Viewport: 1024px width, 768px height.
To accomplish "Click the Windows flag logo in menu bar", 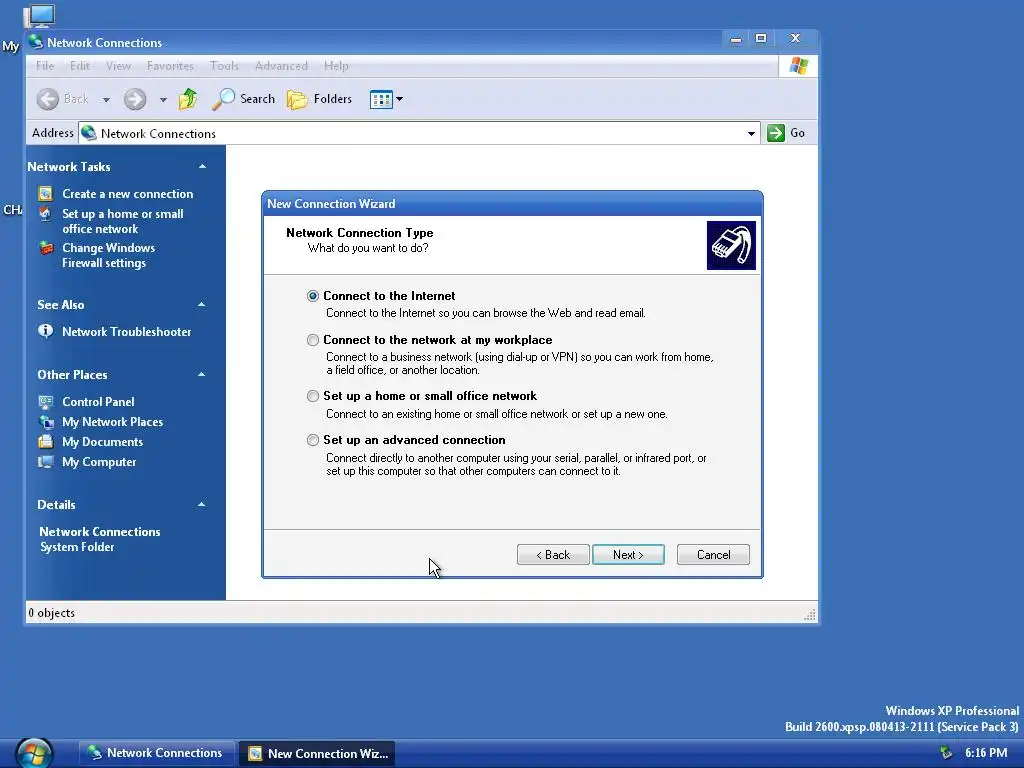I will 799,66.
